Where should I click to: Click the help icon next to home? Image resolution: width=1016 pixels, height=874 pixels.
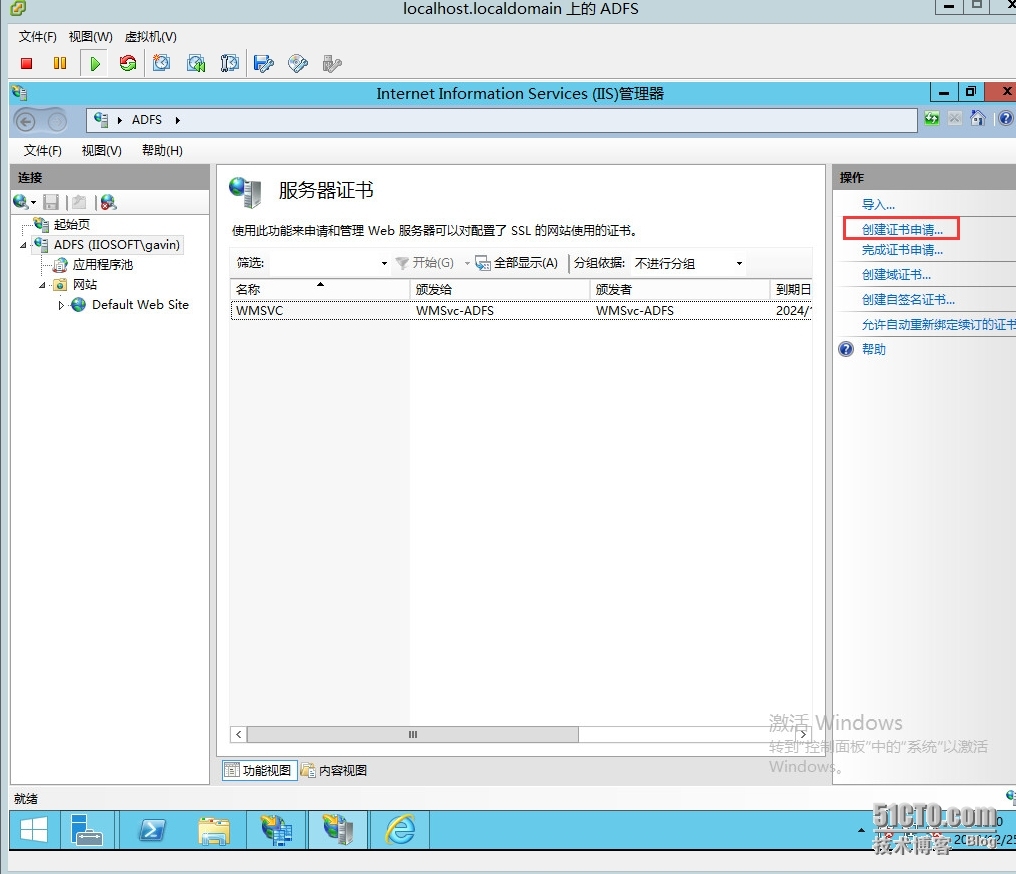pos(1005,119)
